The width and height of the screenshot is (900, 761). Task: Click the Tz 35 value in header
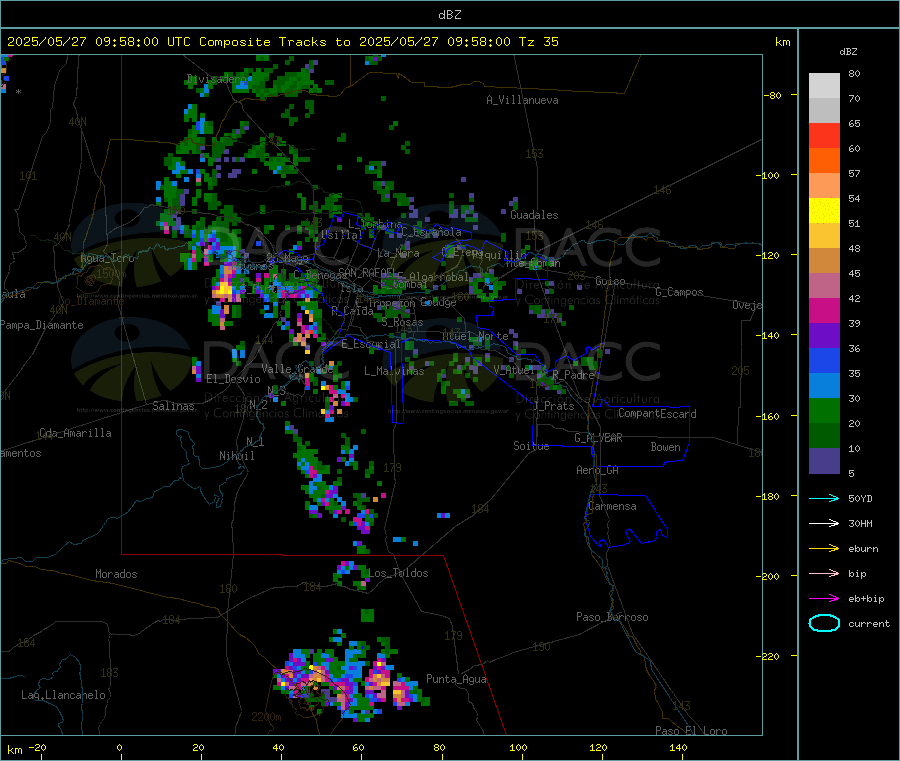(538, 42)
